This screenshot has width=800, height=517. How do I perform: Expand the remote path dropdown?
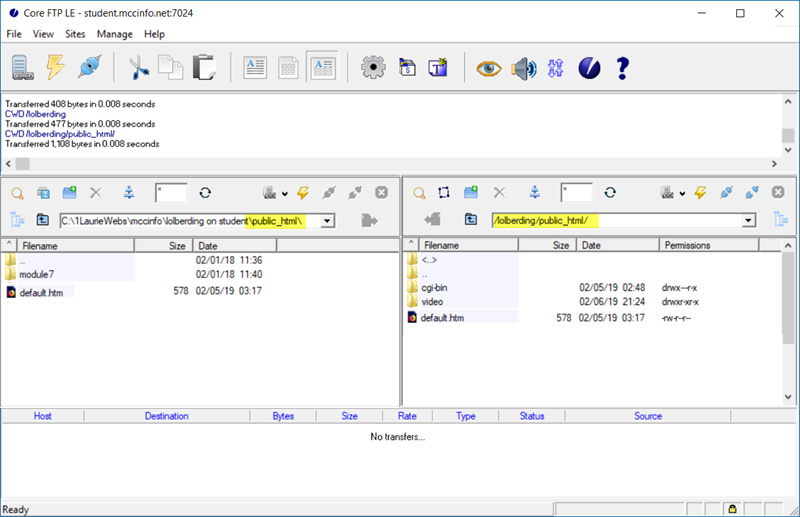[x=748, y=220]
